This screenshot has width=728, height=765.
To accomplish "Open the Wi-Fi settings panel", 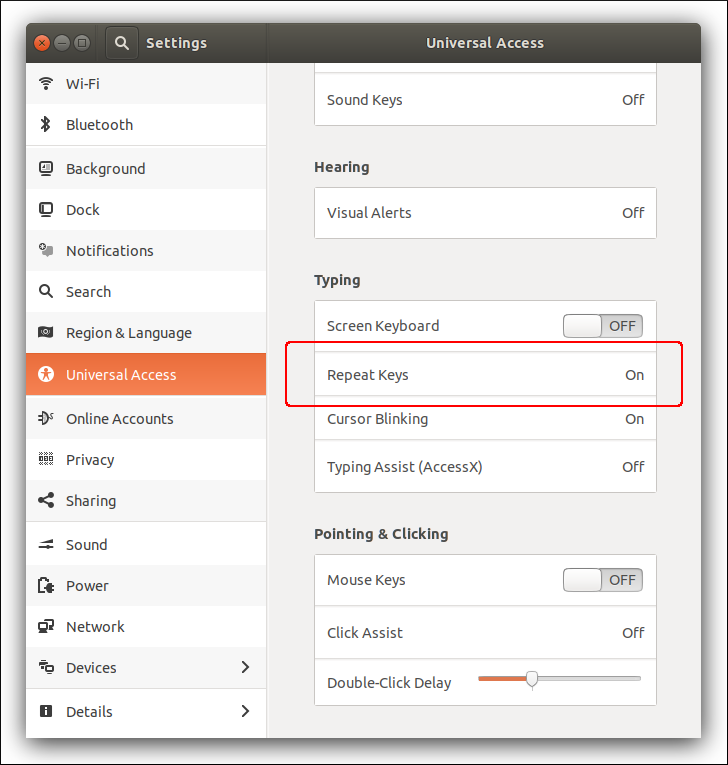I will point(146,83).
